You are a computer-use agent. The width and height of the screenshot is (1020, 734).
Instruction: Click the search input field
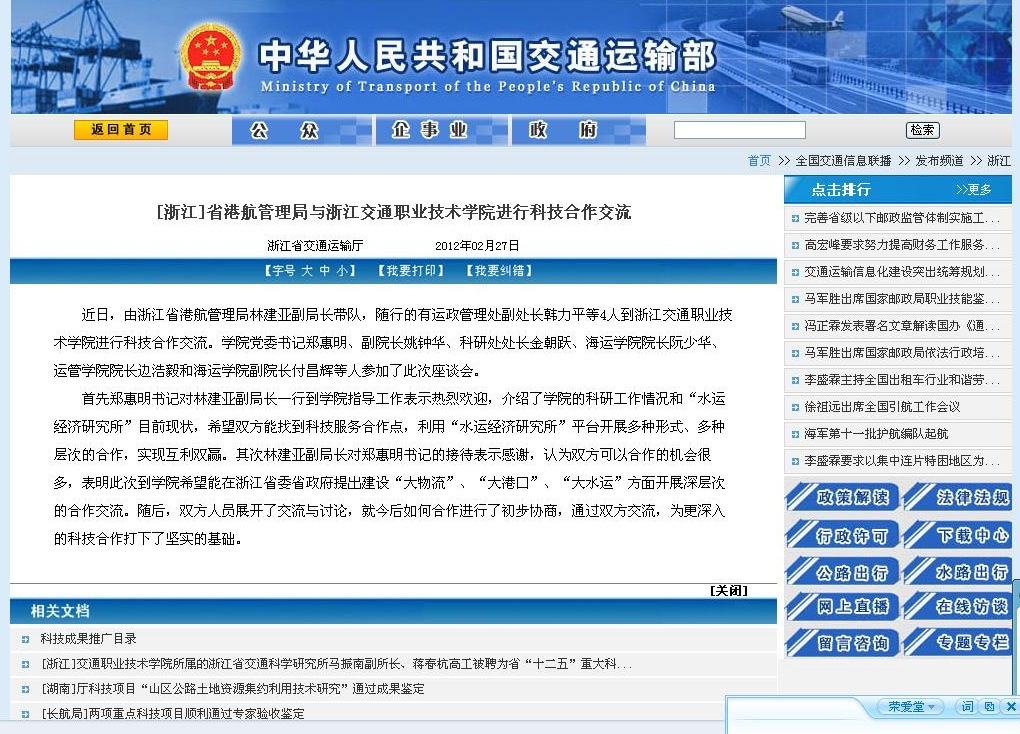(740, 130)
